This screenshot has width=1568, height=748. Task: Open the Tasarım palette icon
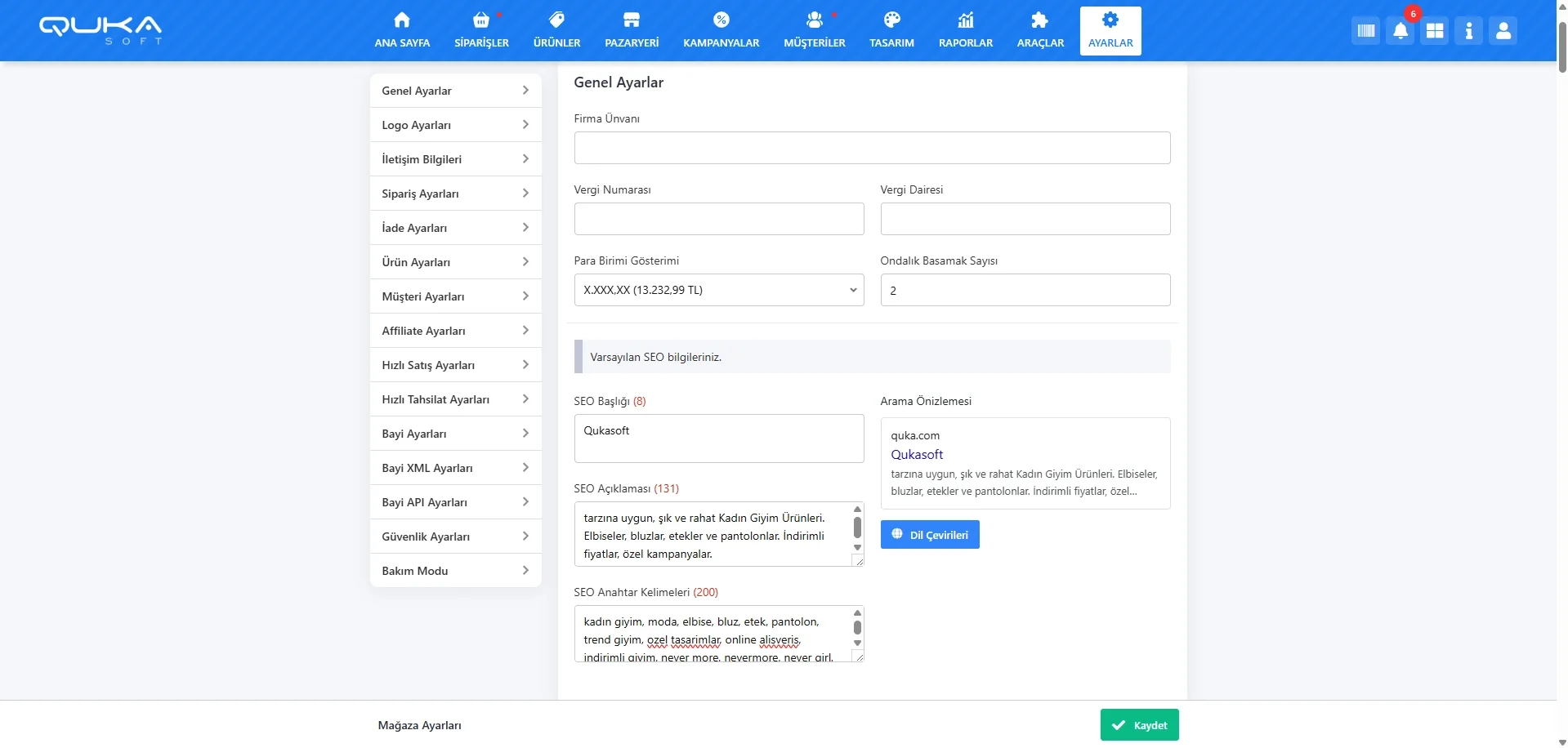click(891, 20)
